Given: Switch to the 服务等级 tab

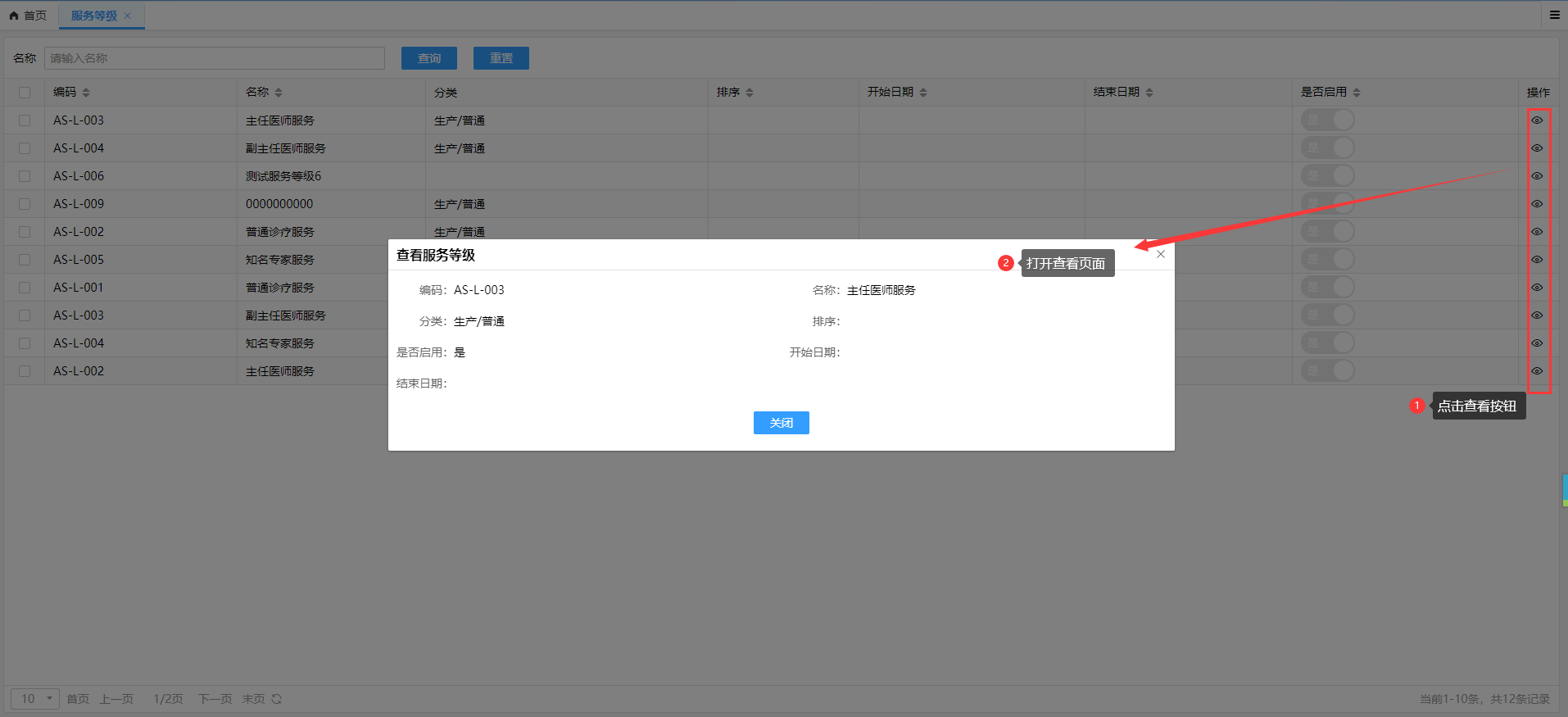Looking at the screenshot, I should click(x=93, y=16).
